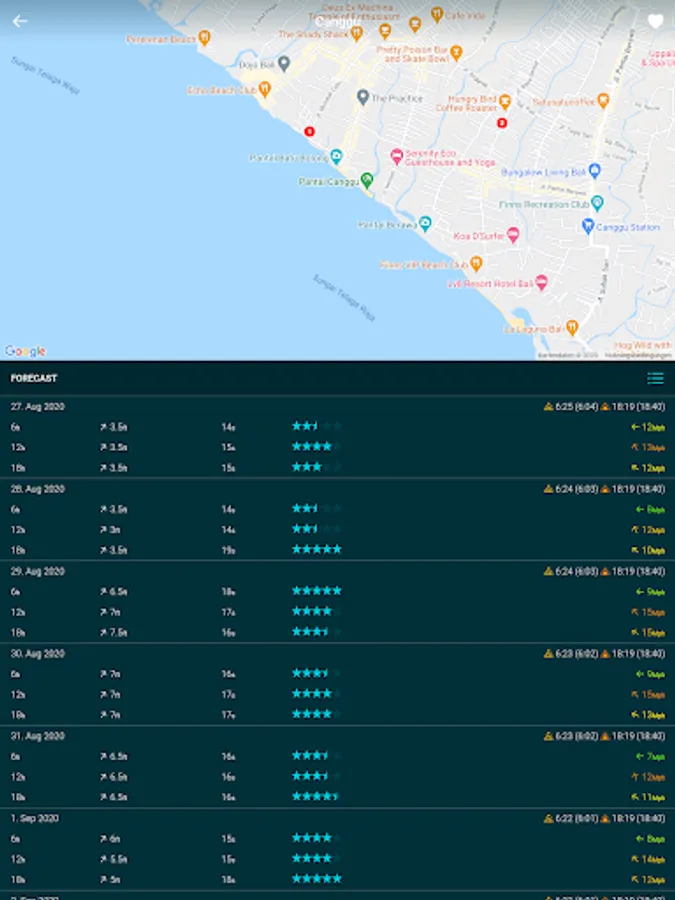Tap the 12h star rating on 27. Aug
675x900 pixels.
point(317,447)
